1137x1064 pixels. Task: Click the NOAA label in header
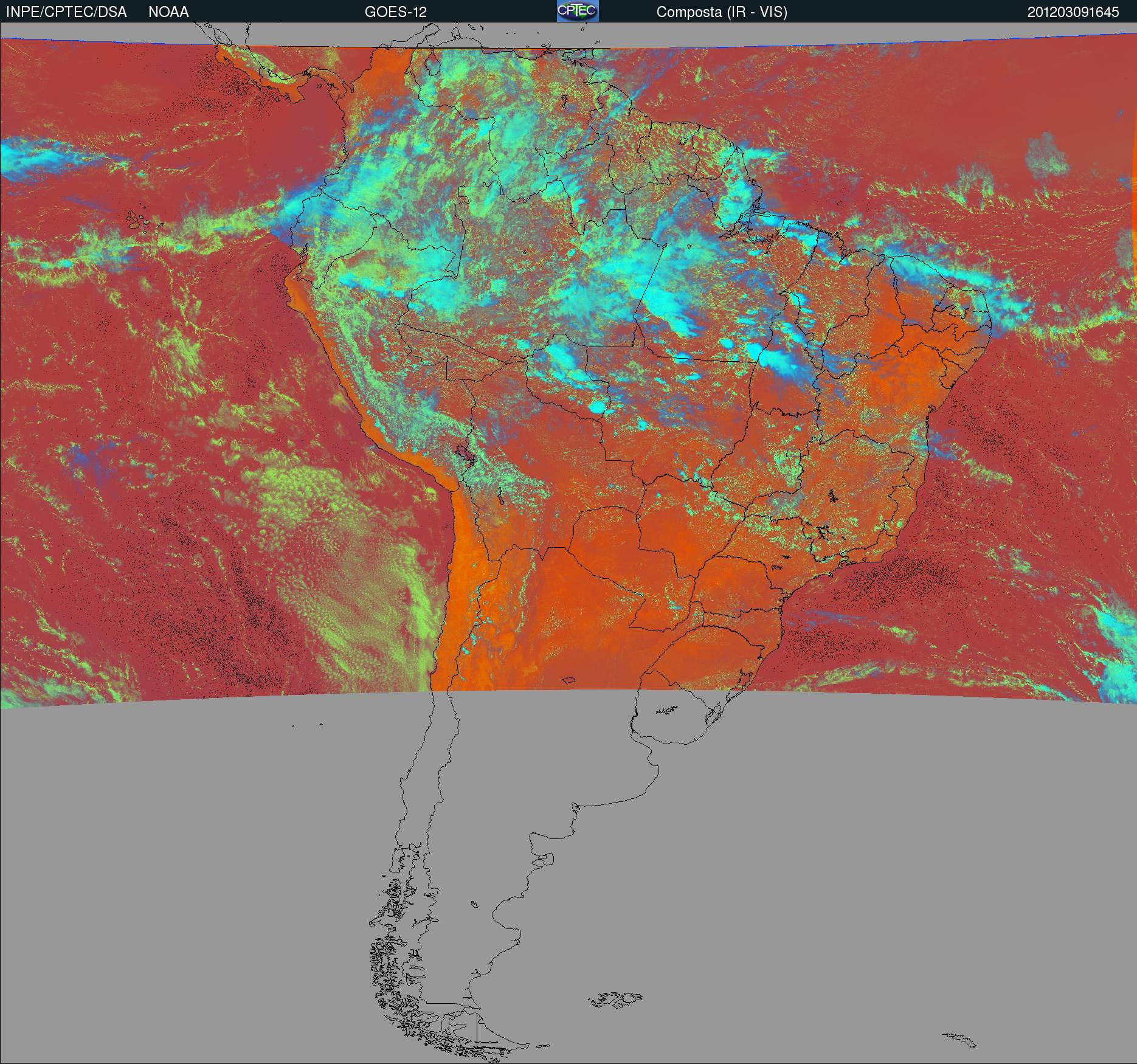pyautogui.click(x=168, y=12)
